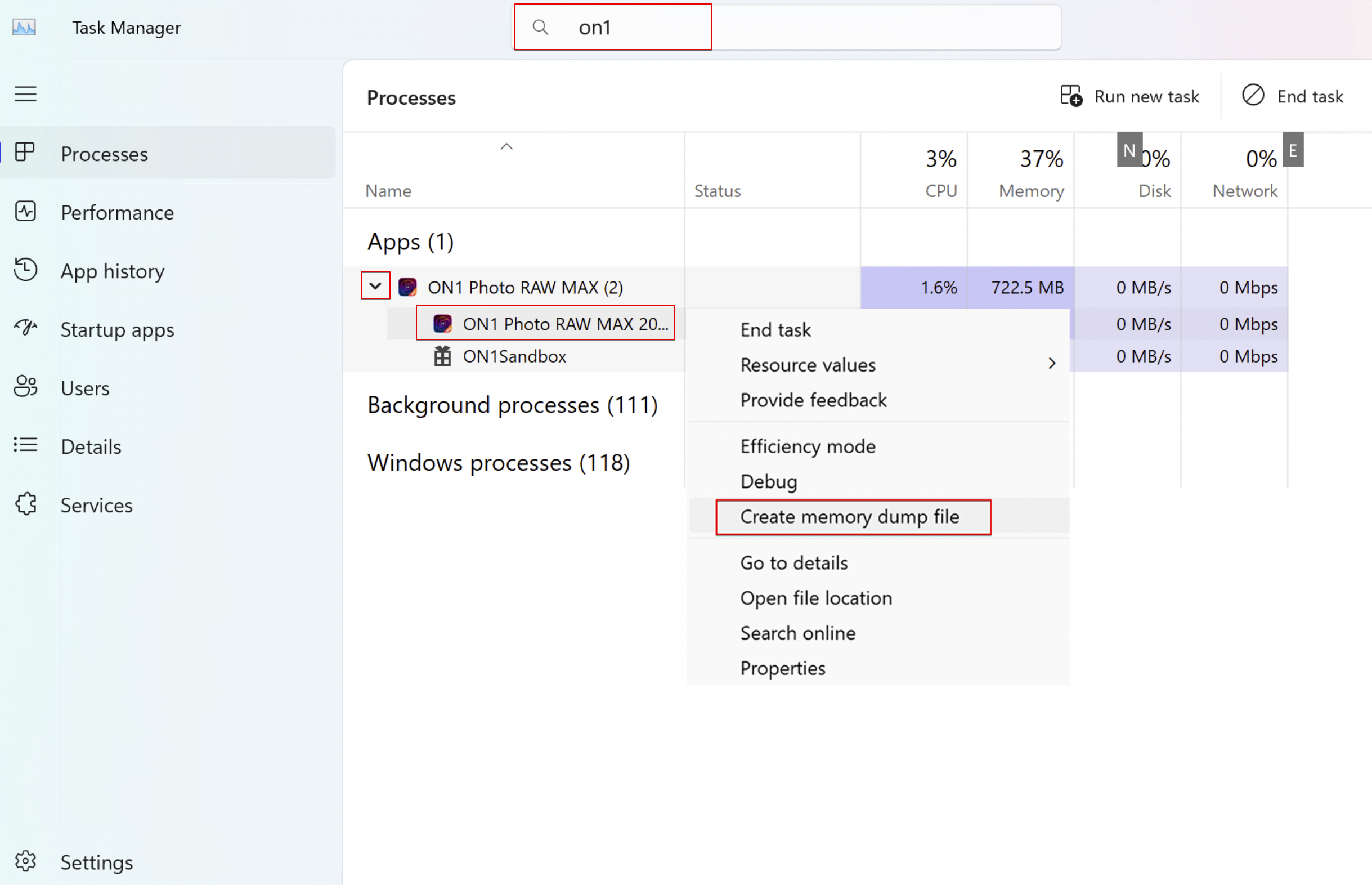Click the End task toolbar button label
The height and width of the screenshot is (885, 1372).
tap(1310, 96)
